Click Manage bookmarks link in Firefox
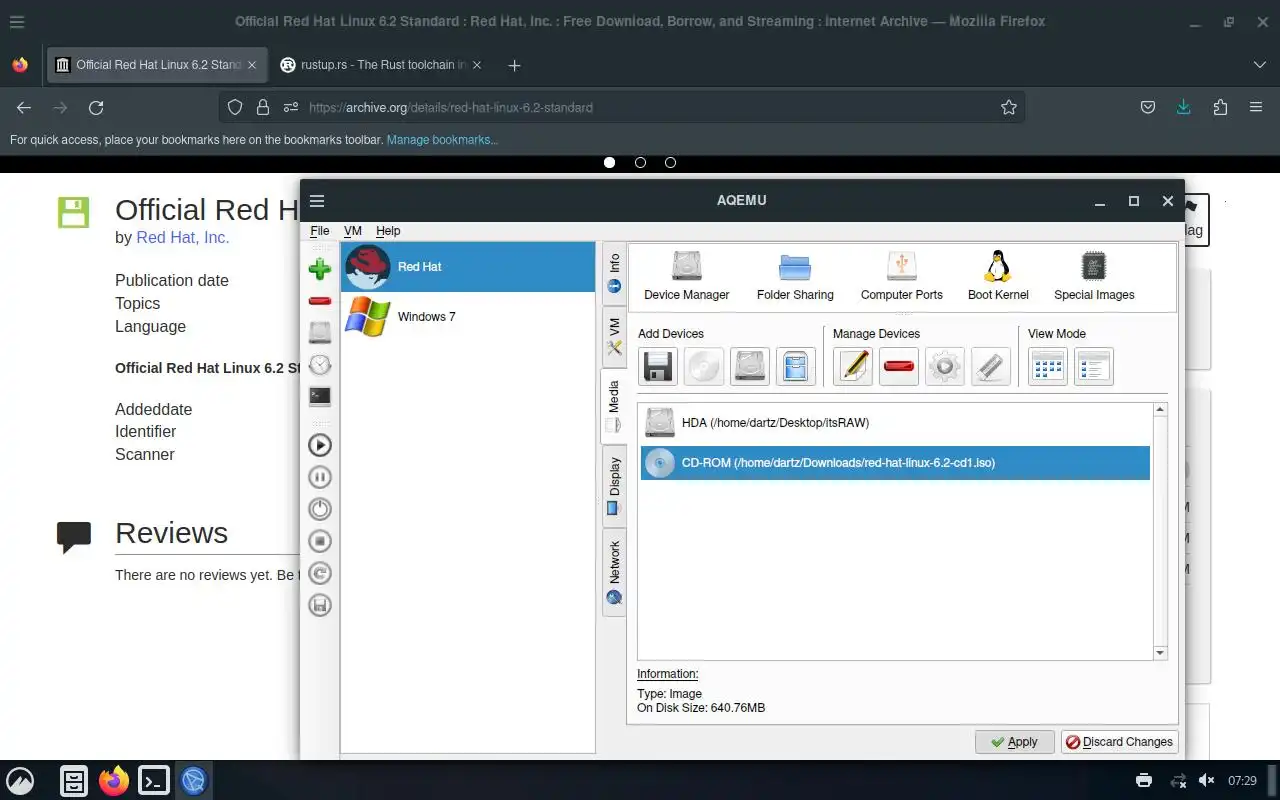 click(442, 140)
